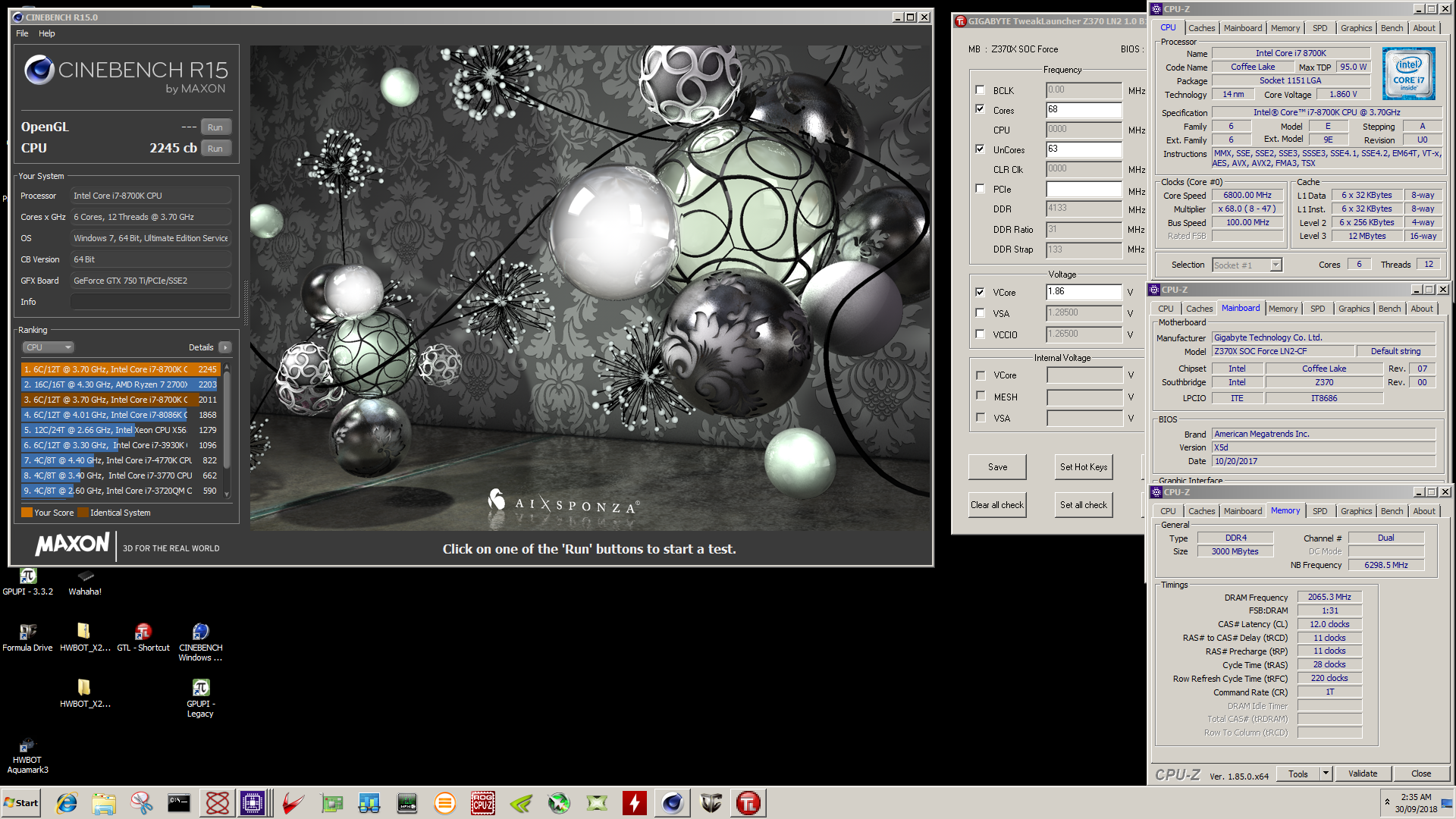
Task: Click the red crossed-loops taskbar icon
Action: (x=218, y=803)
